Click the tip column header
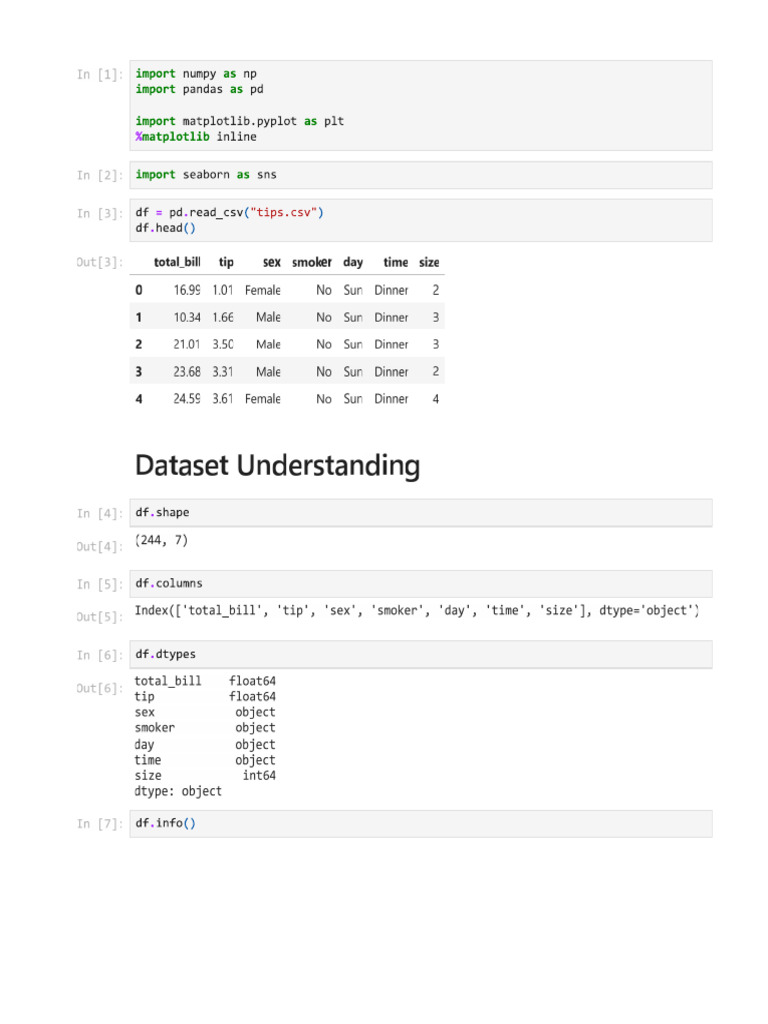 click(x=226, y=262)
